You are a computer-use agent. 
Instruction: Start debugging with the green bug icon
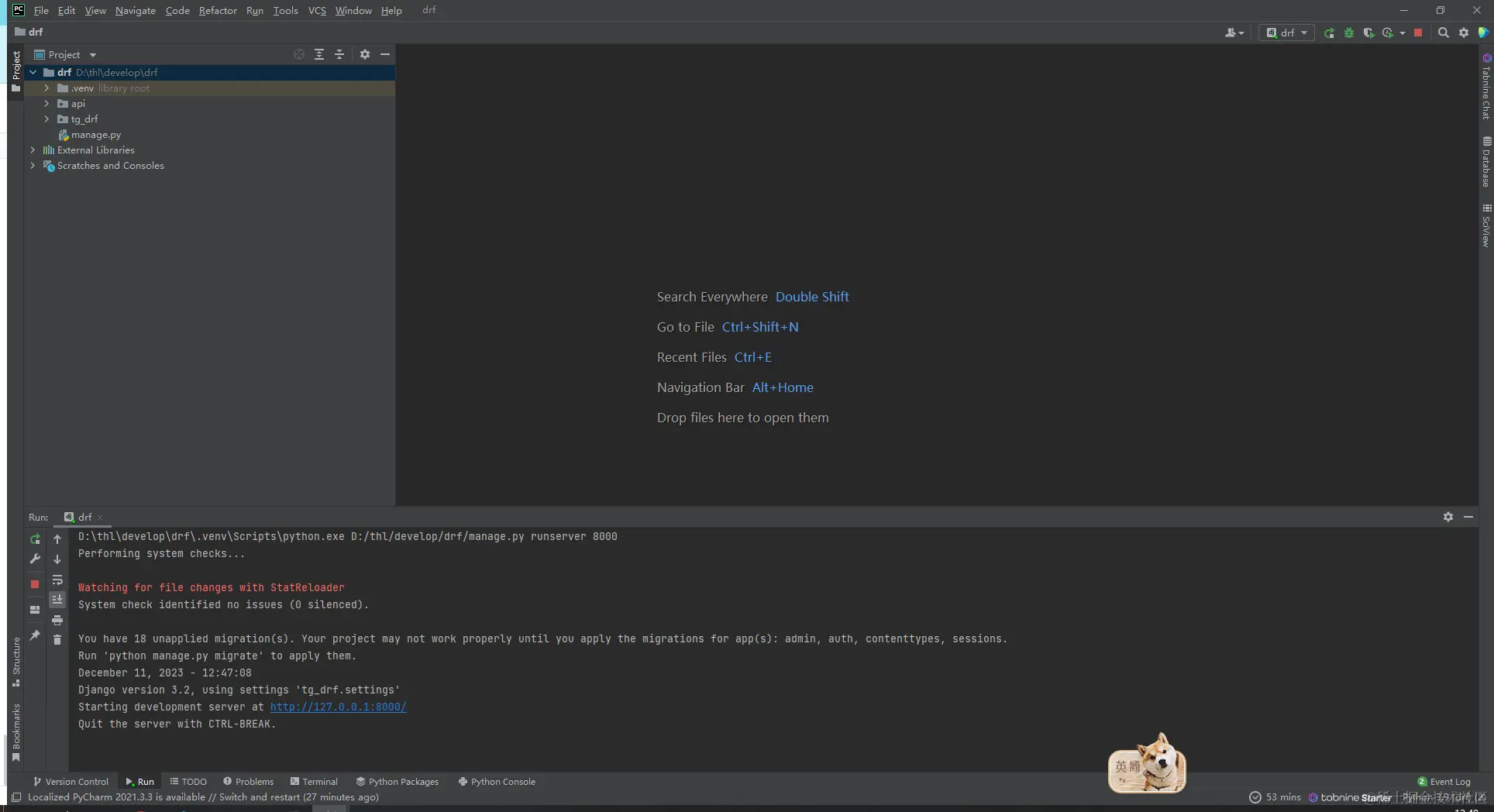[x=1349, y=33]
